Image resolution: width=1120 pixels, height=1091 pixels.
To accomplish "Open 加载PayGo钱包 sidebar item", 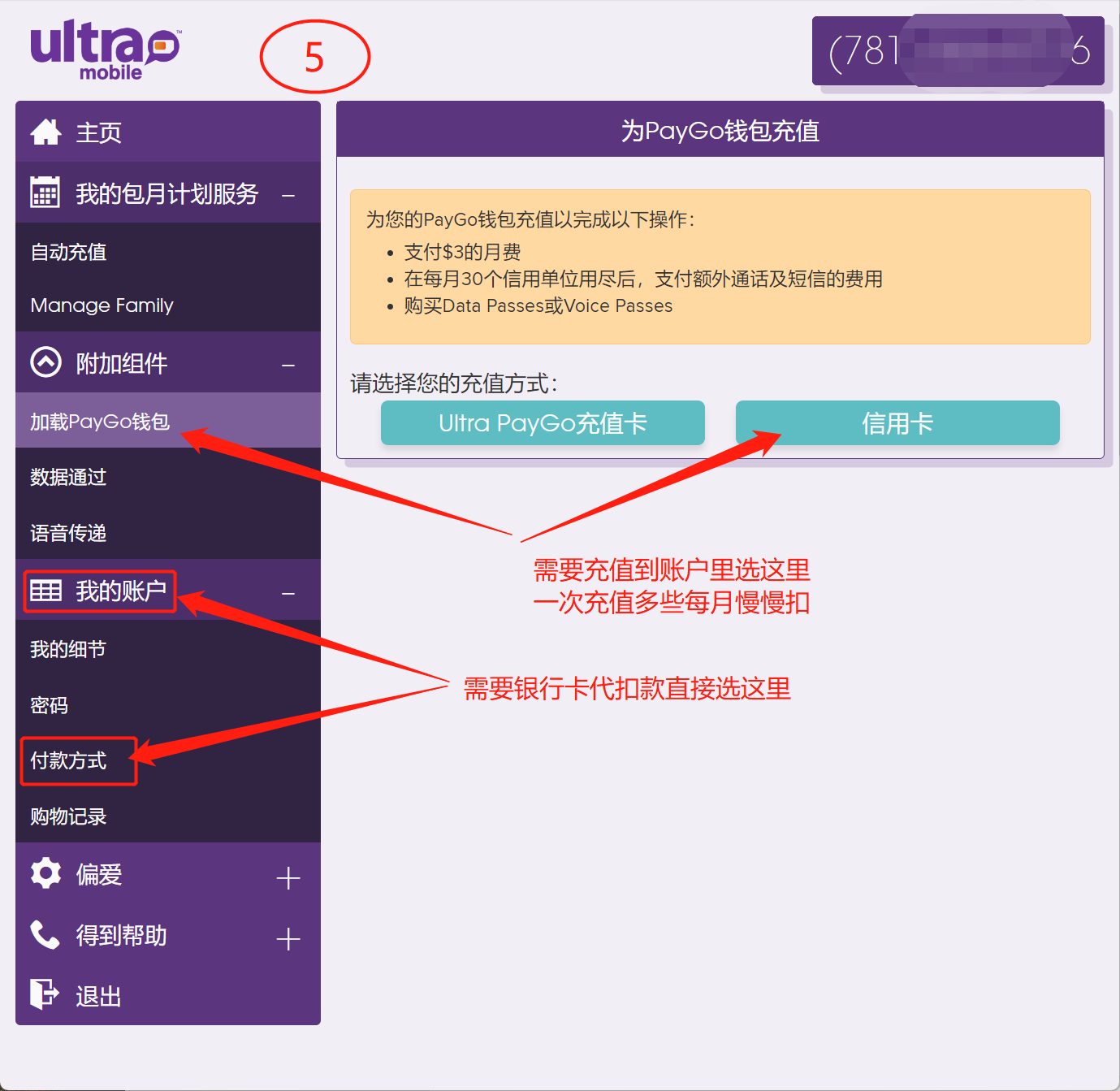I will point(168,421).
